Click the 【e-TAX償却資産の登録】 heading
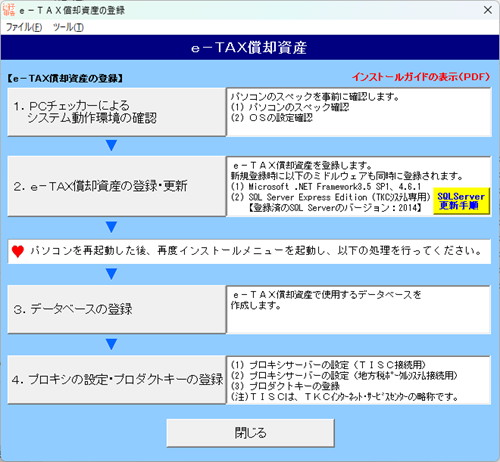Viewport: 500px width, 462px height. pyautogui.click(x=65, y=79)
